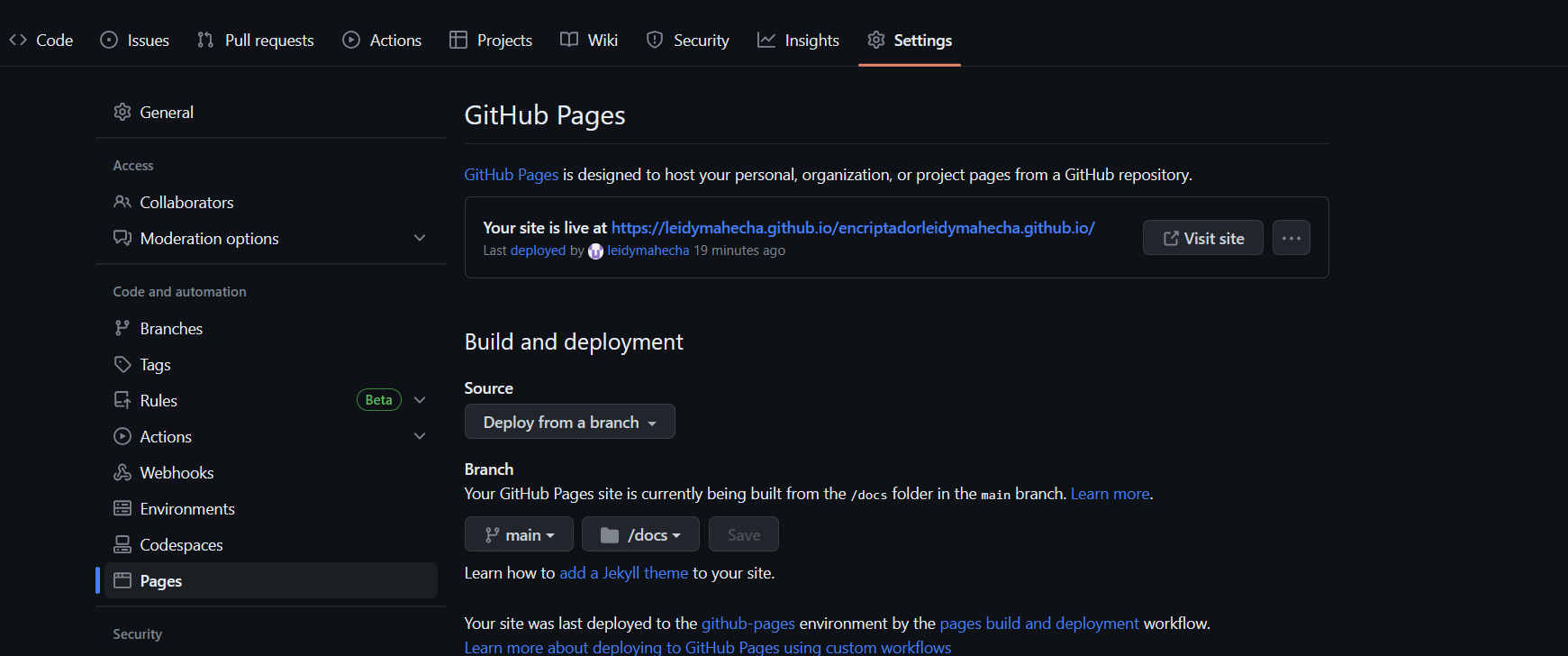Open the live site URL link
Image resolution: width=1568 pixels, height=656 pixels.
click(853, 228)
